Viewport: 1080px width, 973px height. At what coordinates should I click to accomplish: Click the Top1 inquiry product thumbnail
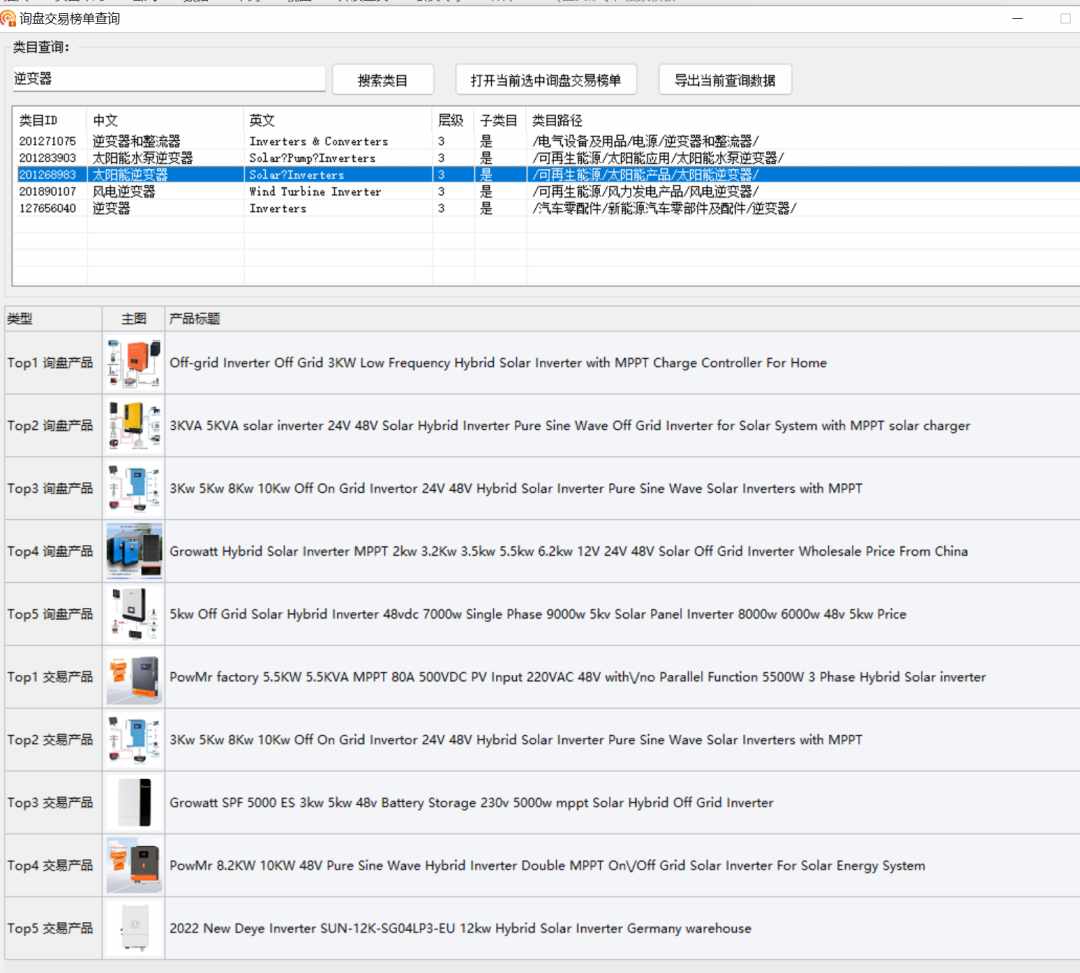(x=134, y=363)
